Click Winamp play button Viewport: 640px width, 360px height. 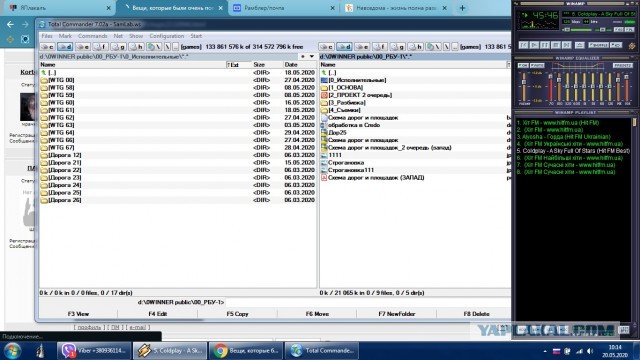pyautogui.click(x=534, y=45)
